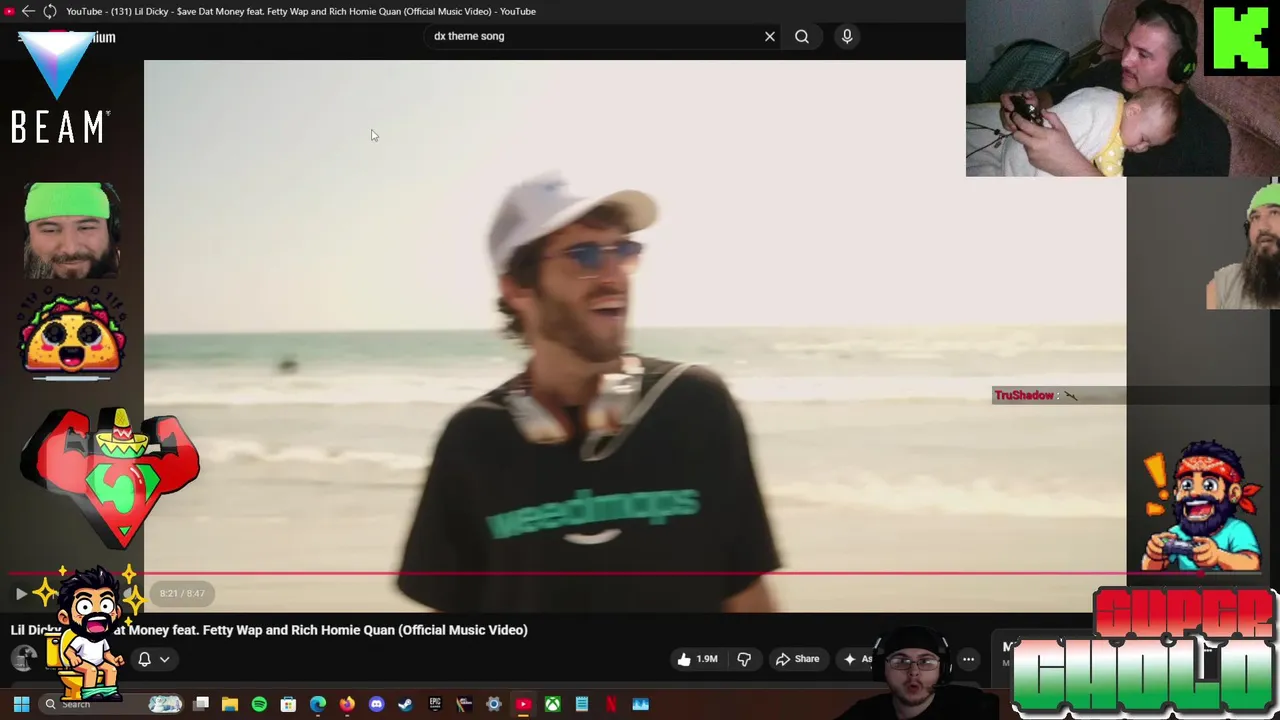Start voice search with the microphone icon
Image resolution: width=1280 pixels, height=720 pixels.
[847, 37]
